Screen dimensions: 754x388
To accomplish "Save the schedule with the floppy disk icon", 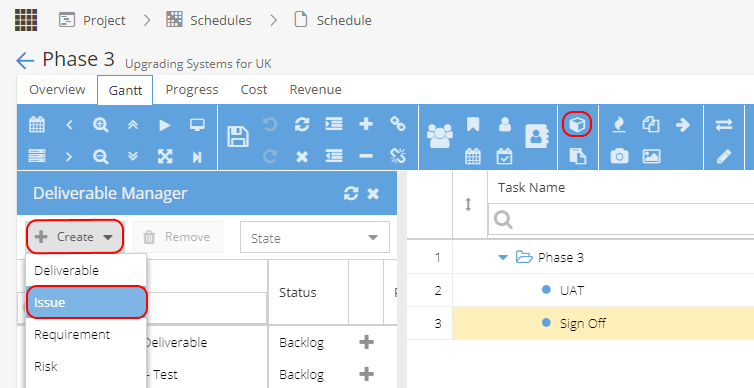I will [238, 137].
